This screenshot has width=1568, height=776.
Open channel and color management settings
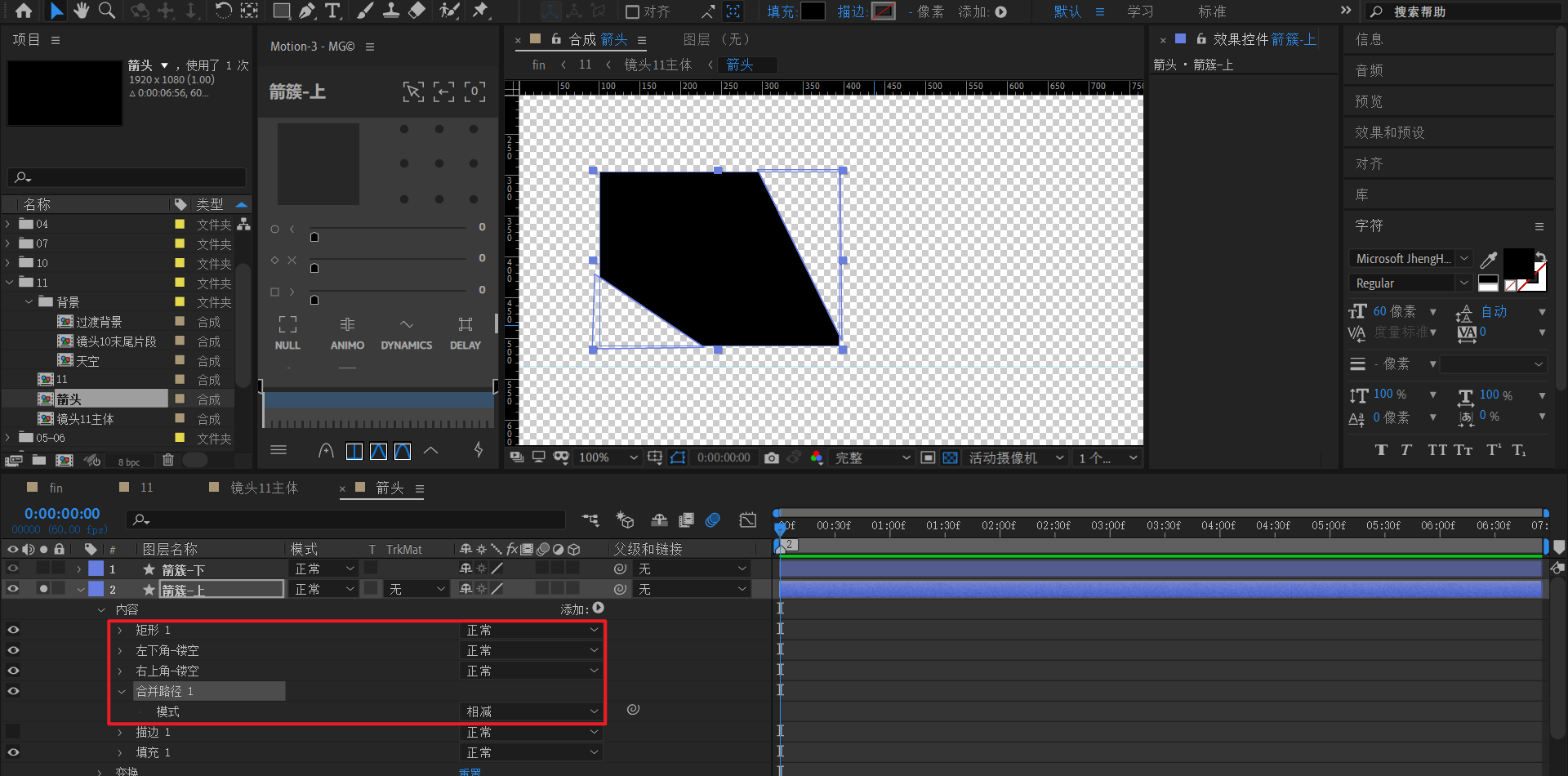[x=816, y=458]
